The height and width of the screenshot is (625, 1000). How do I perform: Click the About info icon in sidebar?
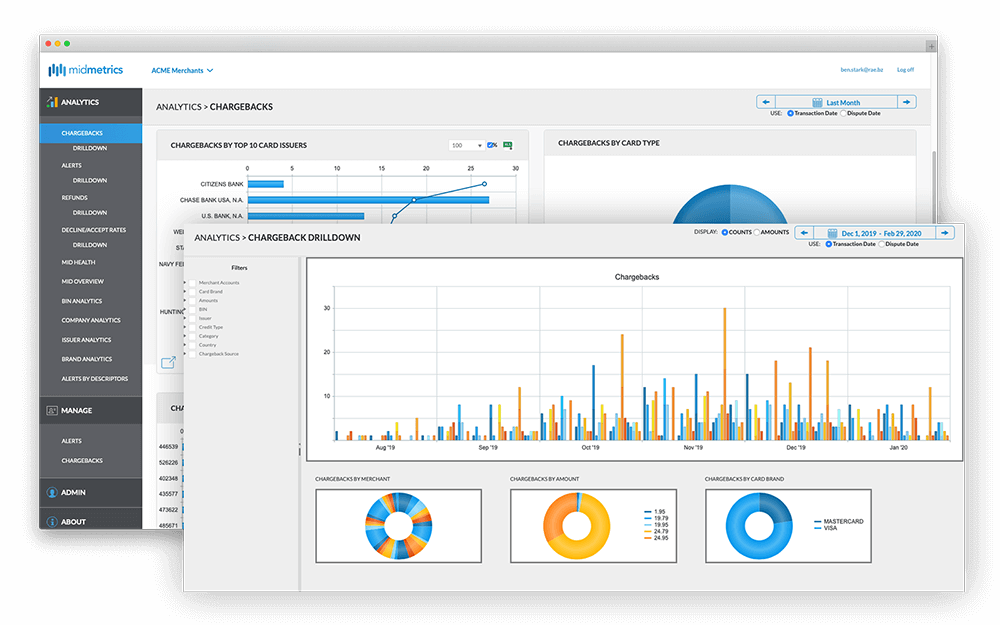(52, 521)
